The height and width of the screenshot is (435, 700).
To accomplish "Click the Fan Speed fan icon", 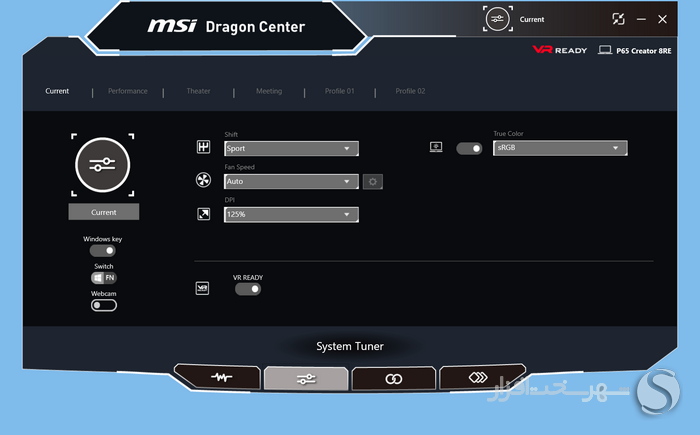I will 204,180.
